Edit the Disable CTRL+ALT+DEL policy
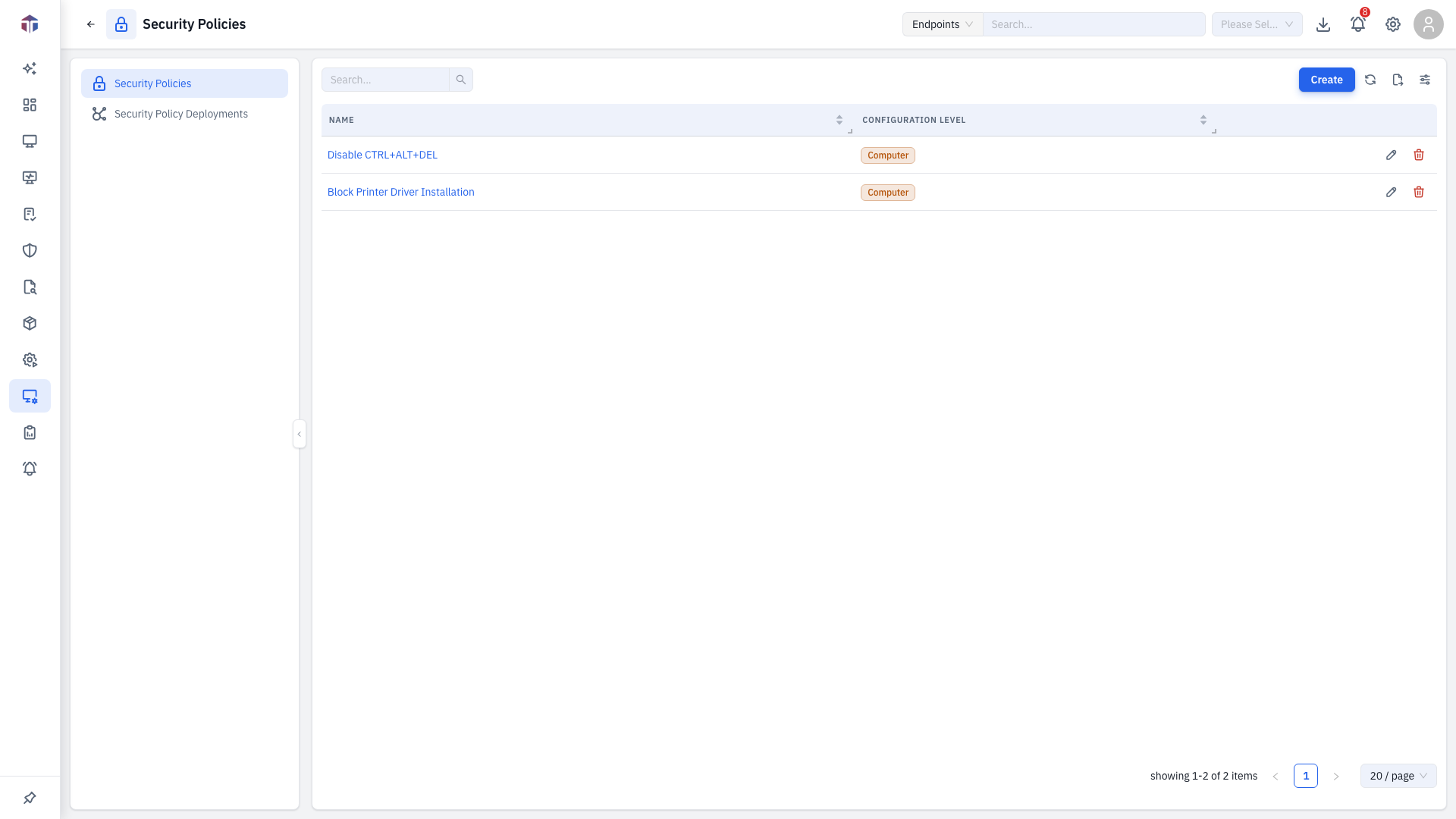Viewport: 1456px width, 819px height. (x=1391, y=155)
